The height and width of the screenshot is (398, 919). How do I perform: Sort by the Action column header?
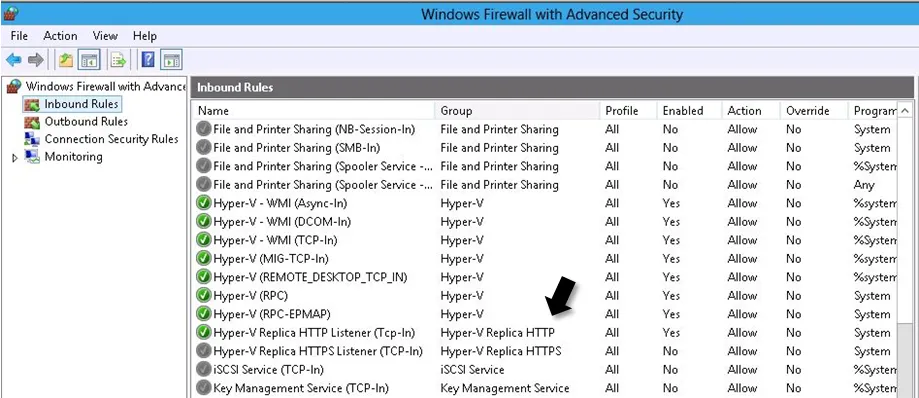(x=751, y=111)
